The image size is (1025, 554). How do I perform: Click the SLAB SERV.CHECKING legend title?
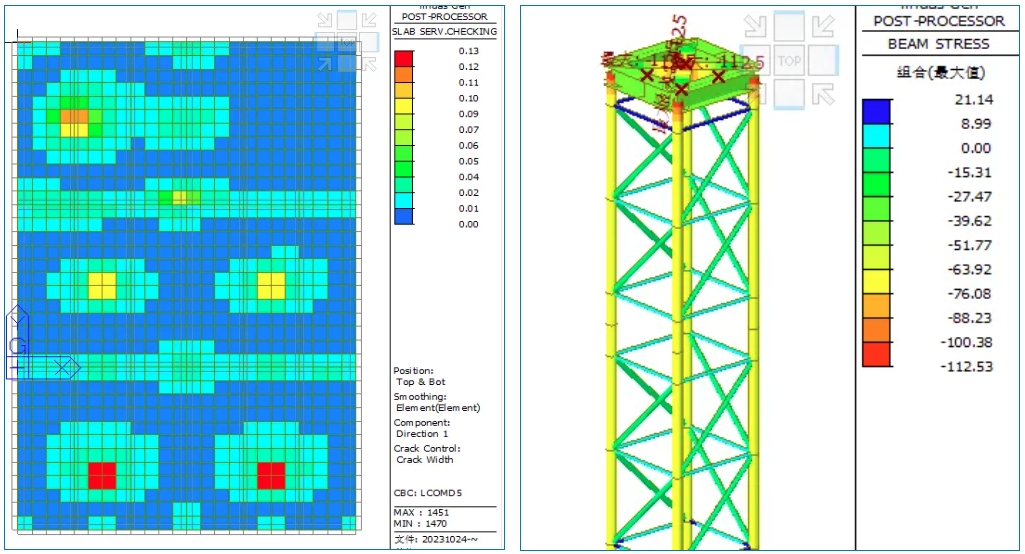444,32
